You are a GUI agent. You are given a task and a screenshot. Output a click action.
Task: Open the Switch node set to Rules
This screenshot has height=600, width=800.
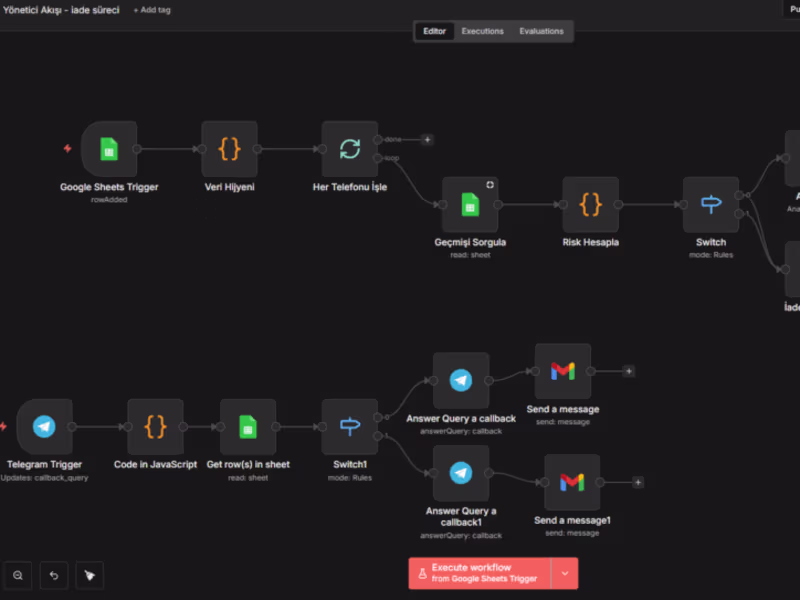click(x=711, y=203)
